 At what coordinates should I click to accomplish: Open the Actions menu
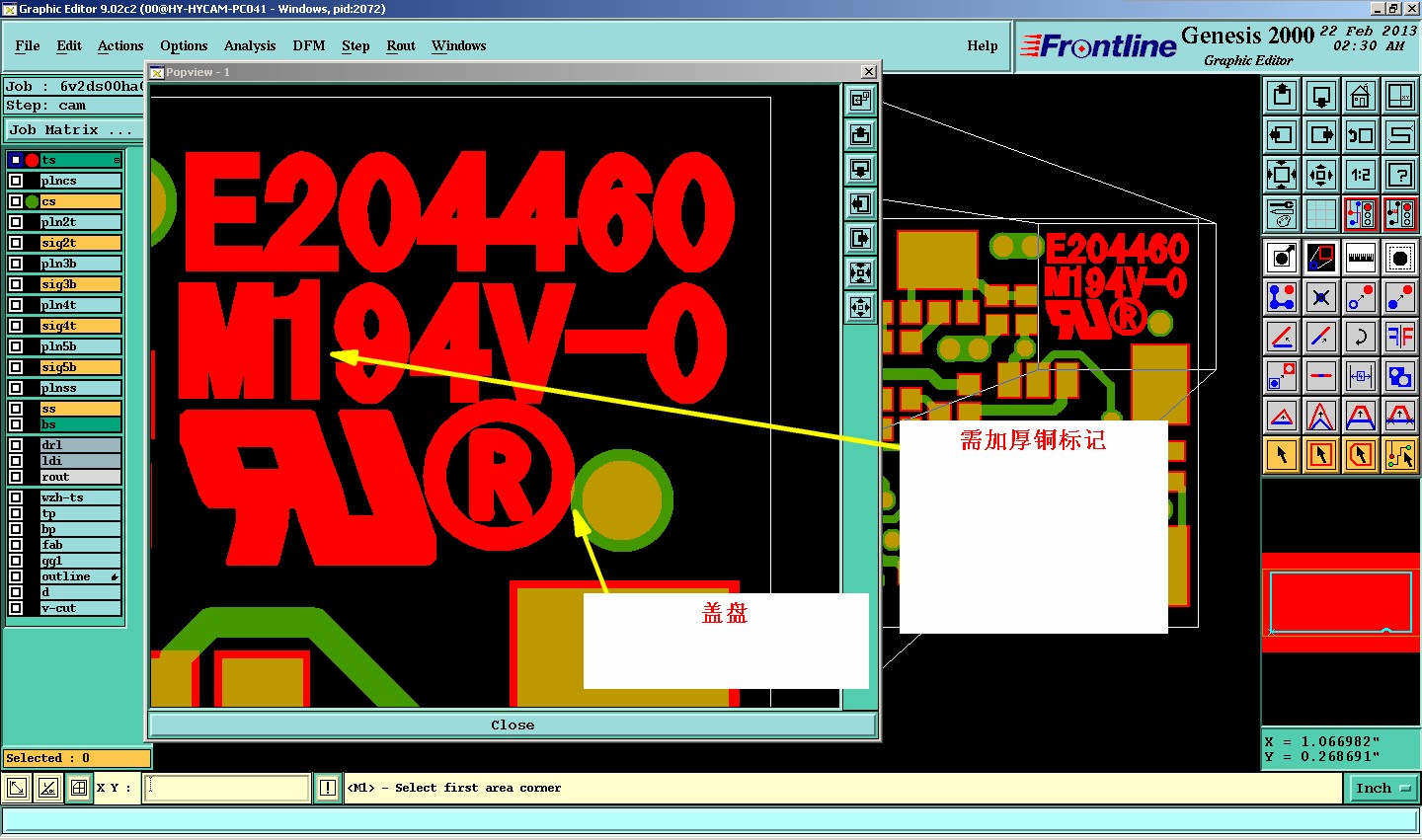point(120,45)
